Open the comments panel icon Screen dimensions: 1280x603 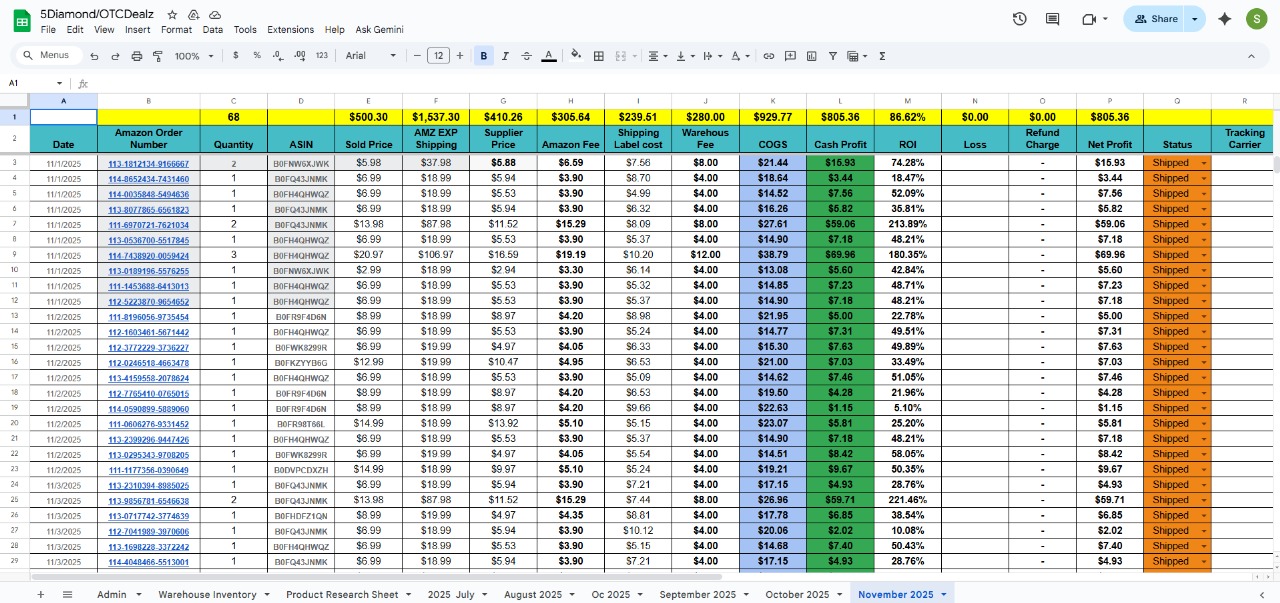point(1052,19)
